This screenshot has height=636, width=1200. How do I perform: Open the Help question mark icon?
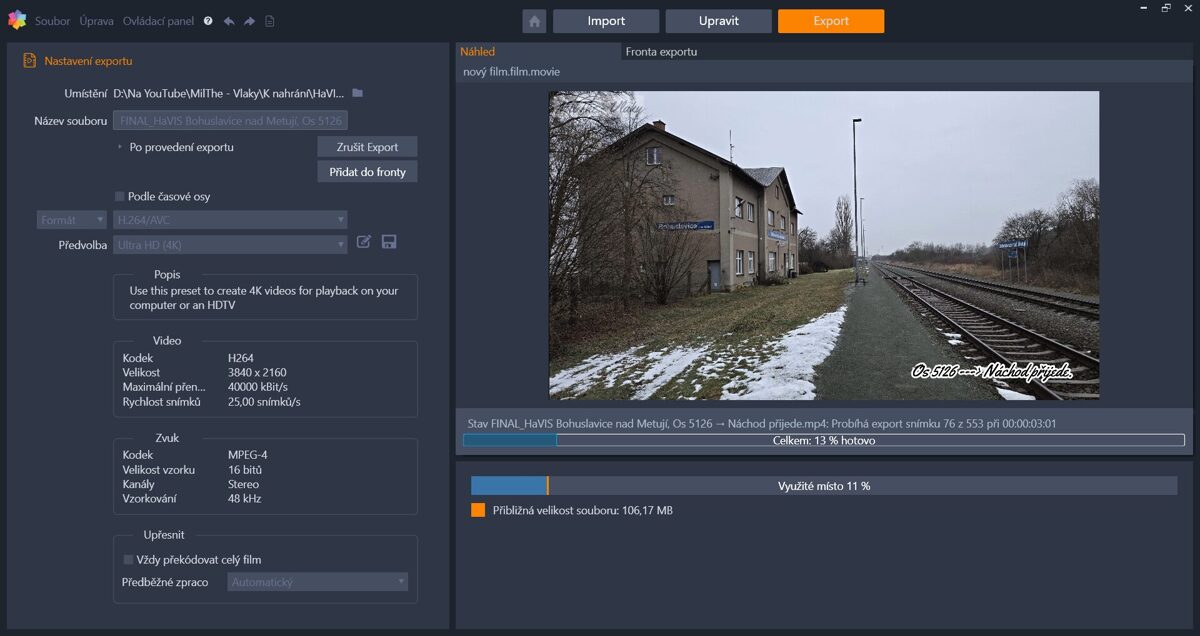[x=208, y=20]
